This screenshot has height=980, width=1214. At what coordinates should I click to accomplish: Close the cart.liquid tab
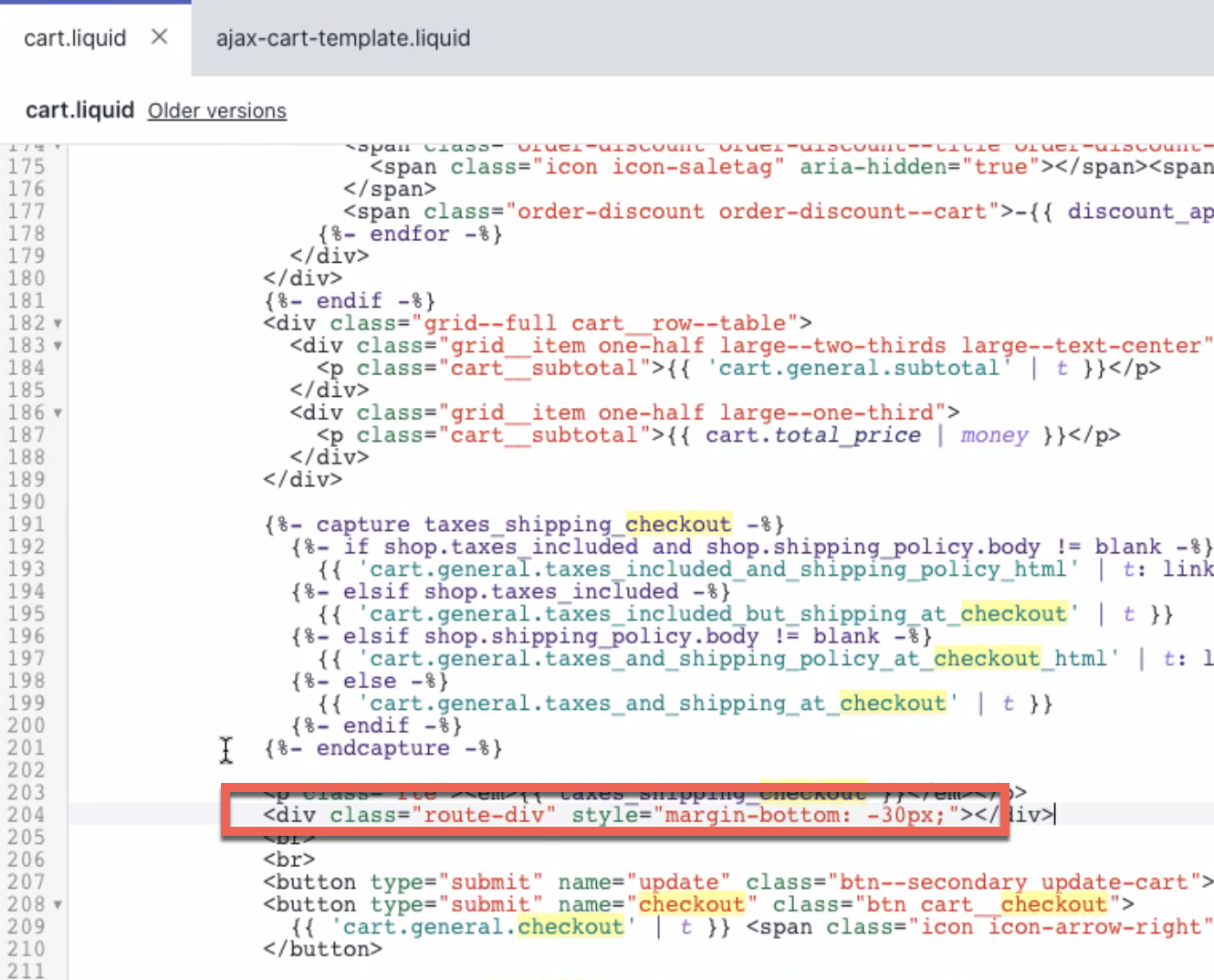click(x=159, y=37)
